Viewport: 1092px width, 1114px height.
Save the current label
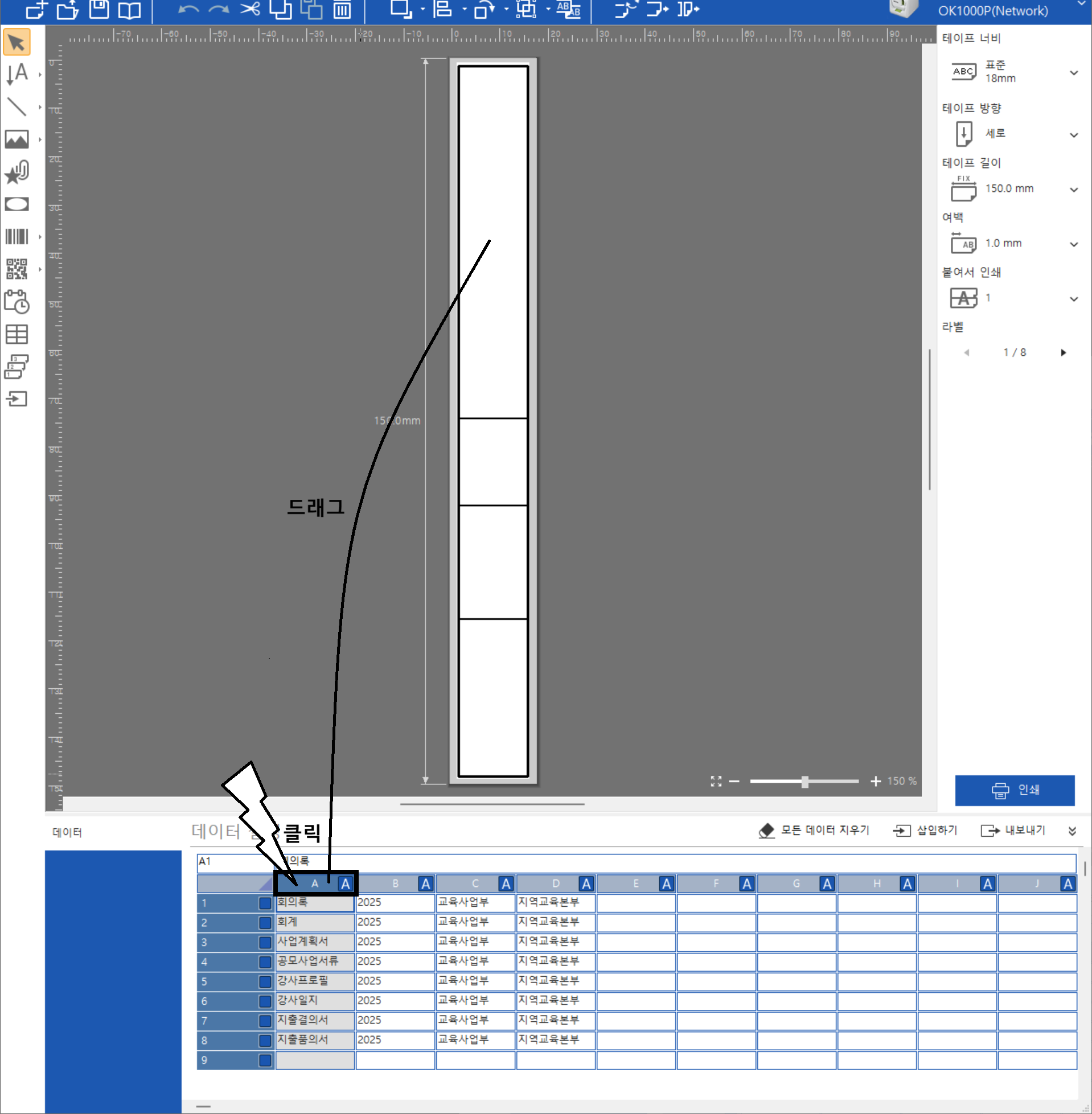pos(99,9)
